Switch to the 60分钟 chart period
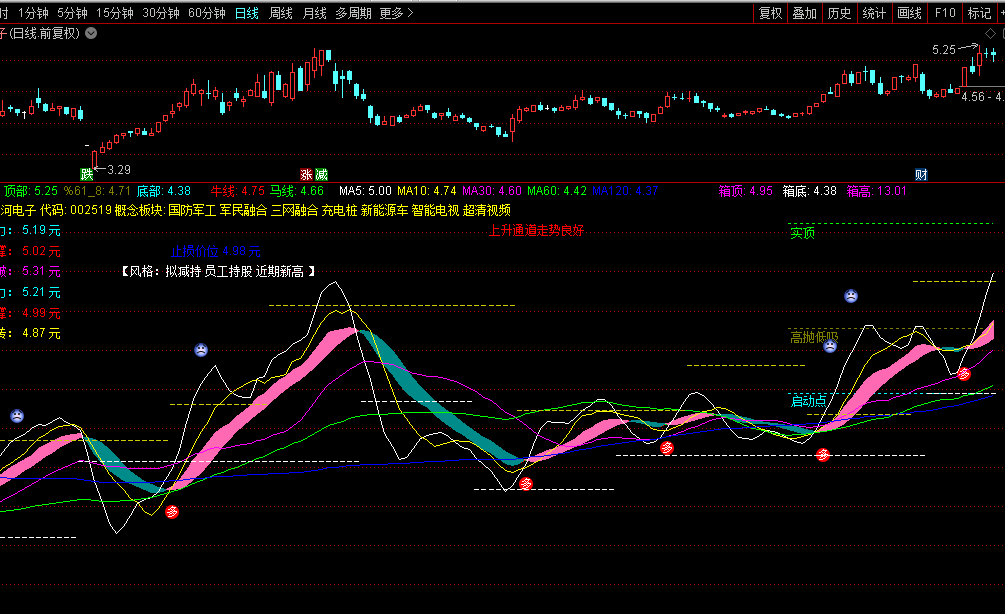The width and height of the screenshot is (1005, 614). click(x=207, y=13)
